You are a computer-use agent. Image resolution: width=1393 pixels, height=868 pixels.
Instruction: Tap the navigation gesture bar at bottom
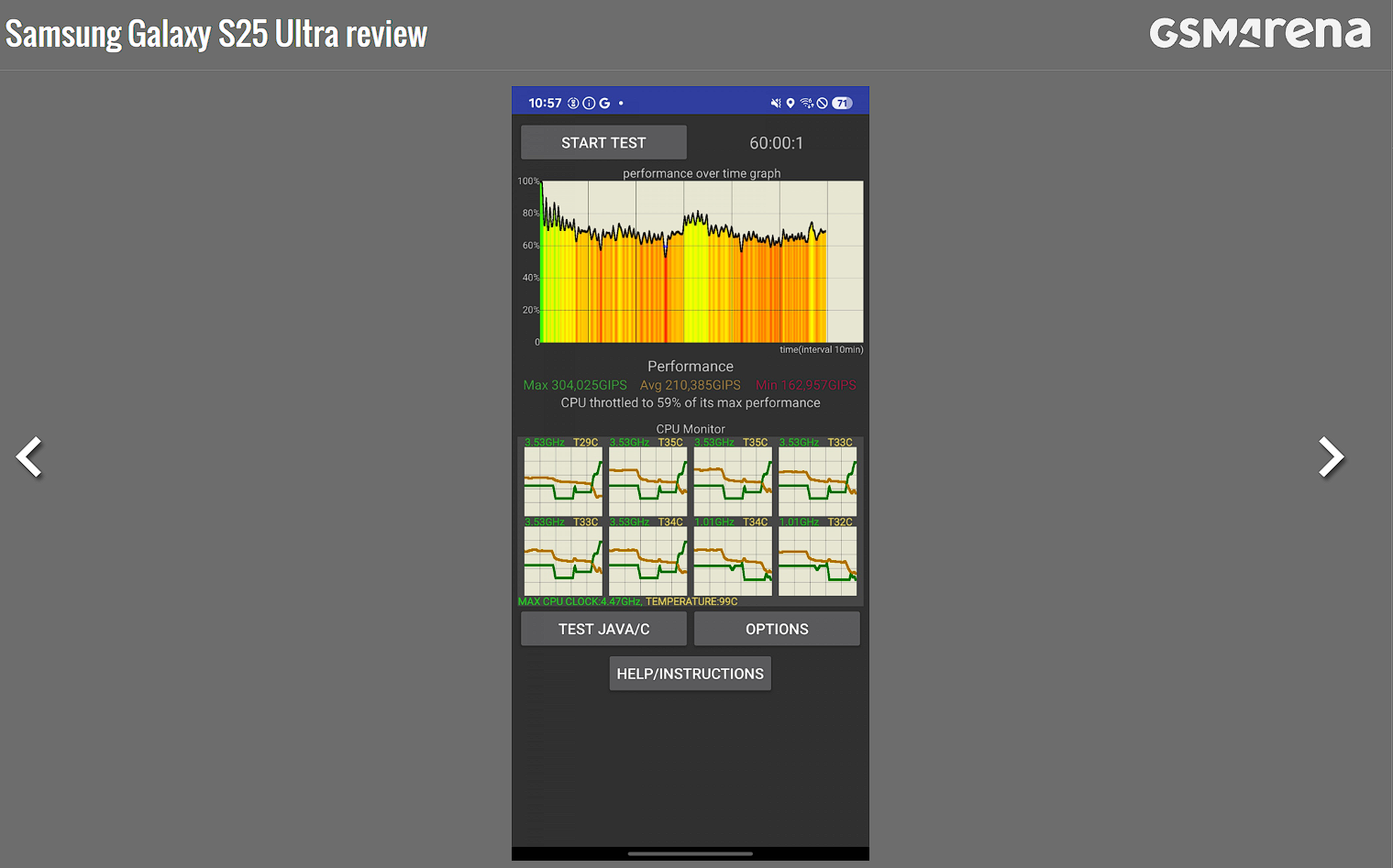coord(691,853)
